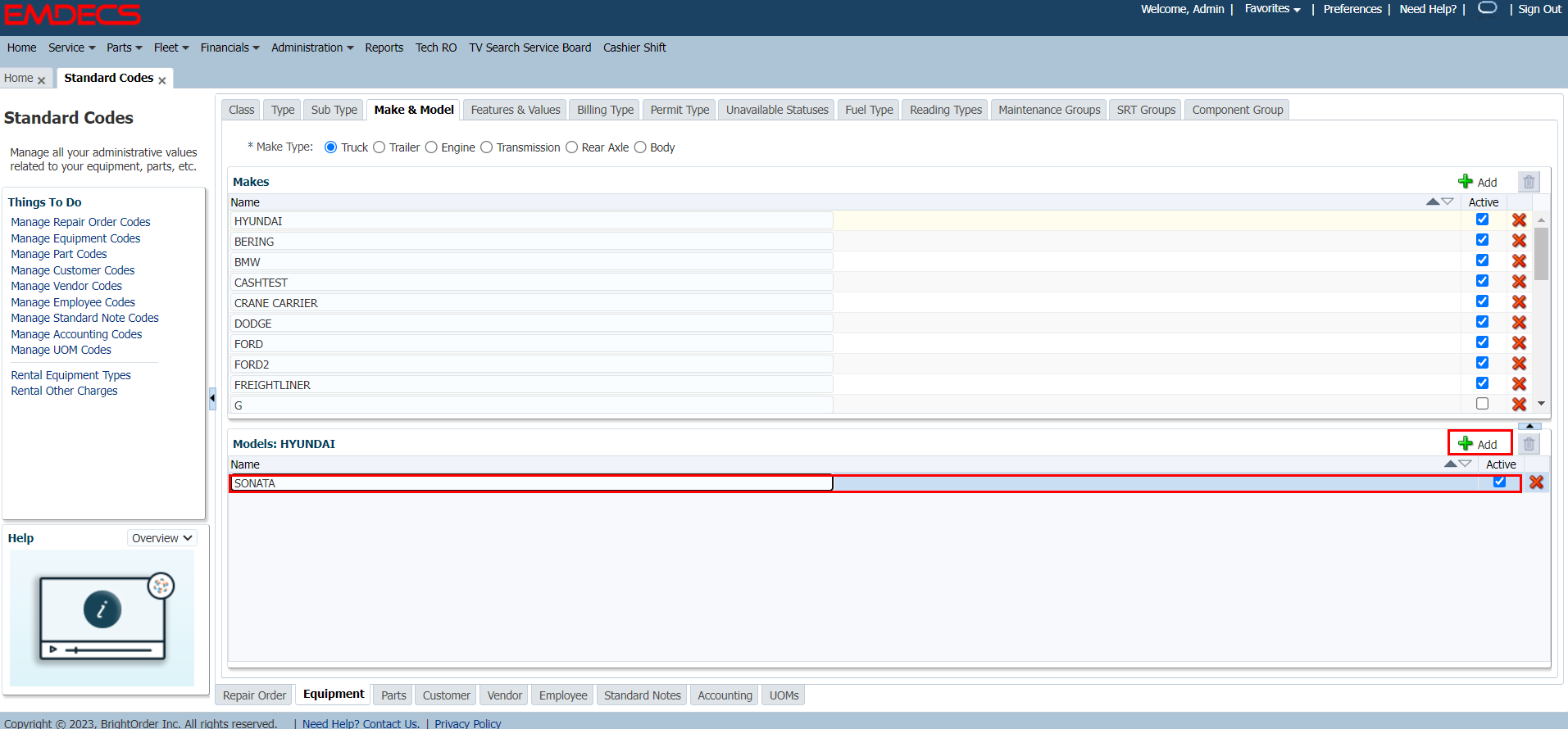Viewport: 1568px width, 729px height.
Task: Delete the BERING make row
Action: click(1519, 241)
